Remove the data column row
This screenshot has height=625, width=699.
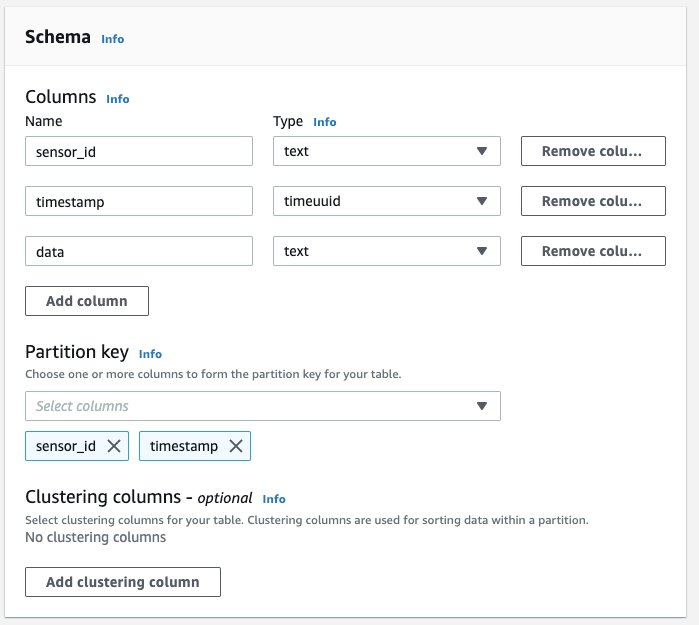tap(593, 251)
